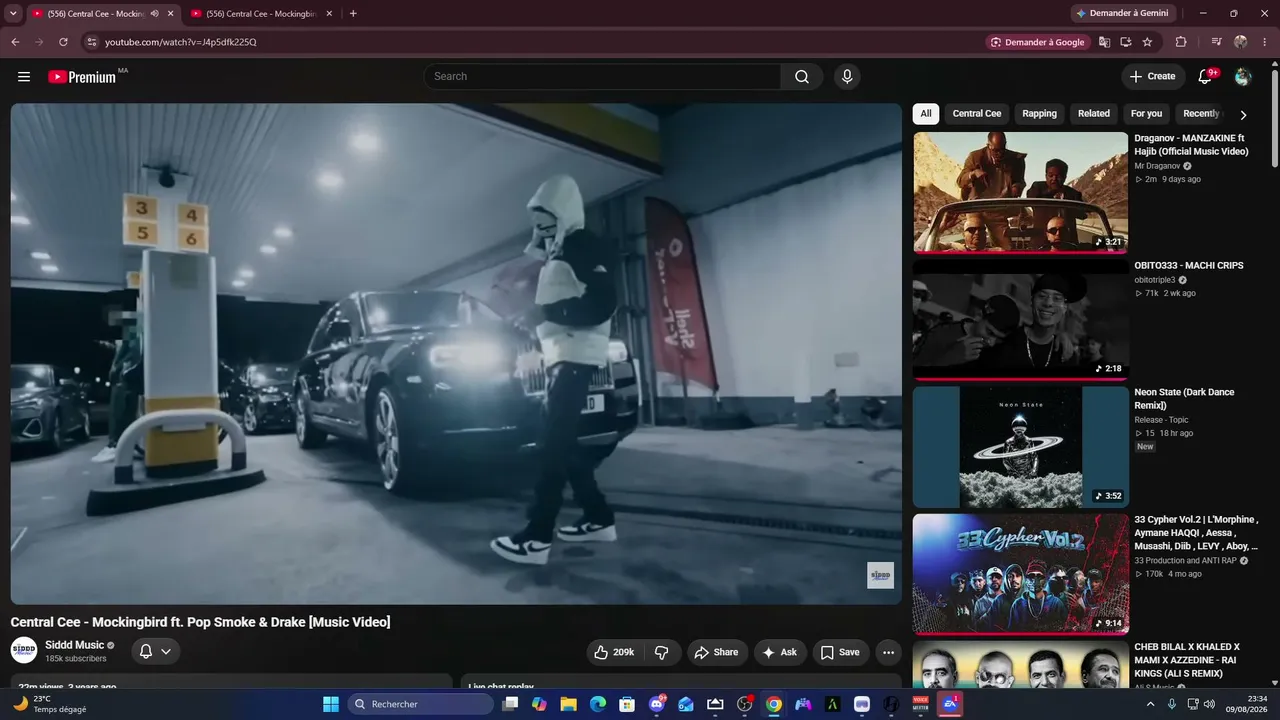Click the Siddd watermark in video corner
Viewport: 1280px width, 720px height.
tap(880, 575)
